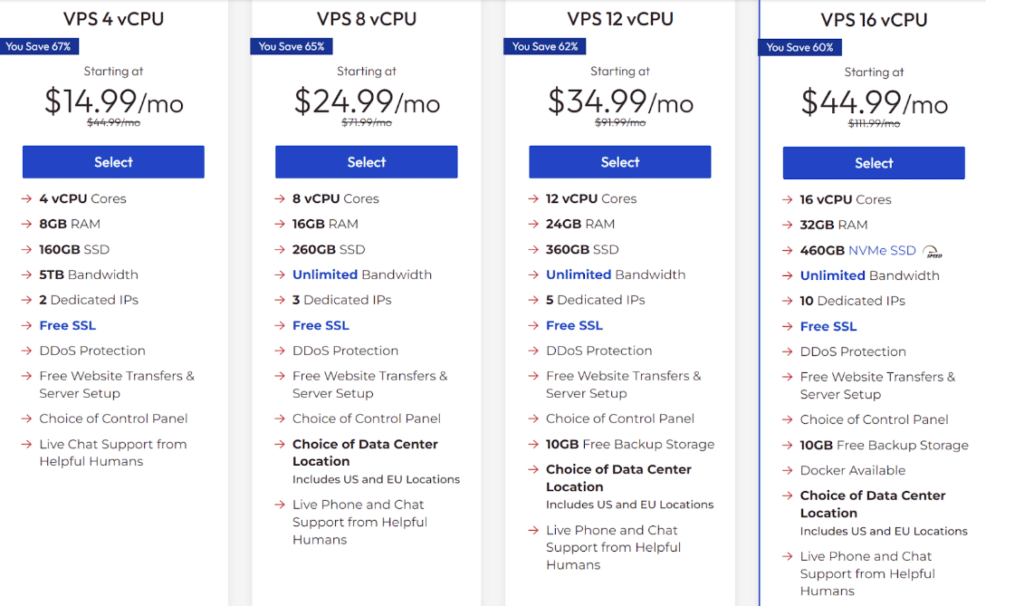Choose the VPS 16 vCPU Select button
This screenshot has height=606, width=1024.
tap(873, 163)
